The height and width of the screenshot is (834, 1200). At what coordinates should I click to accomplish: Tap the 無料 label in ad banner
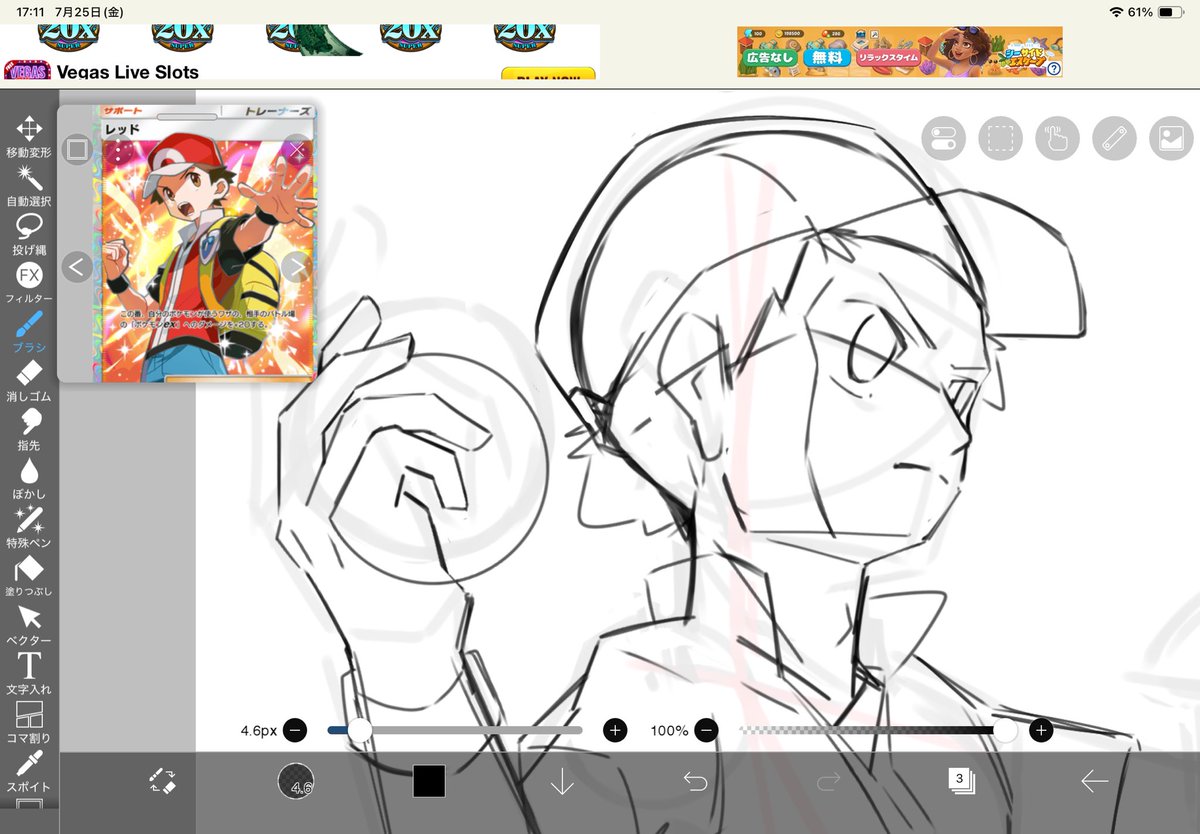pos(827,58)
